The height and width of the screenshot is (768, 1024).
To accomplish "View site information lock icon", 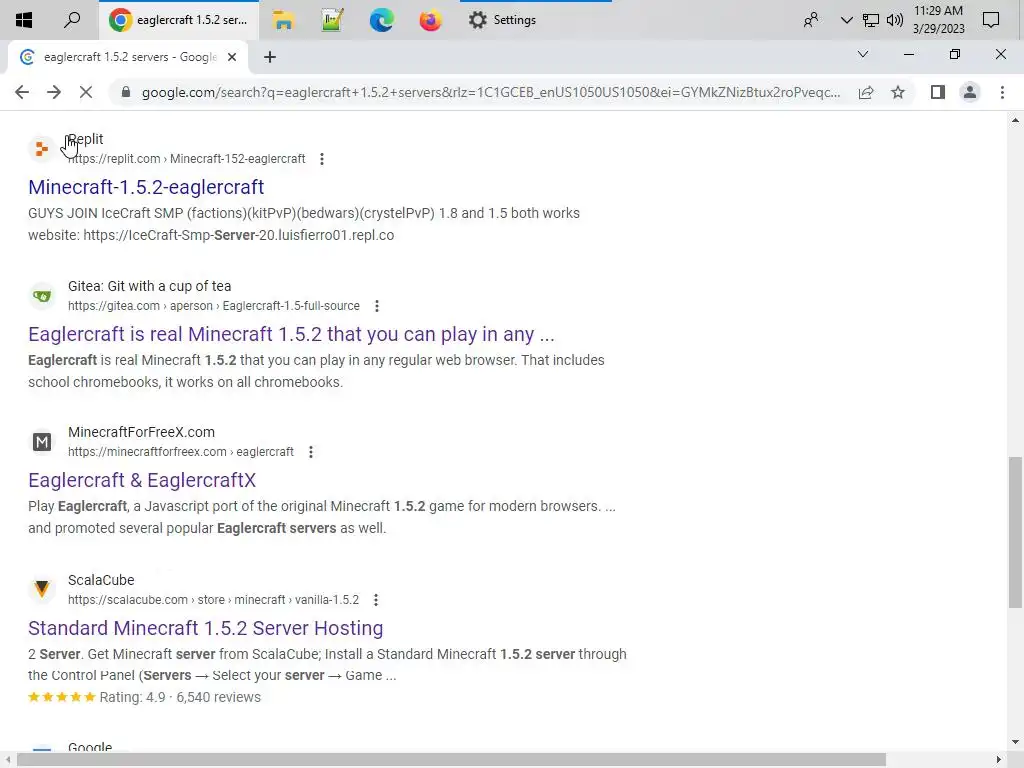I will 126,92.
